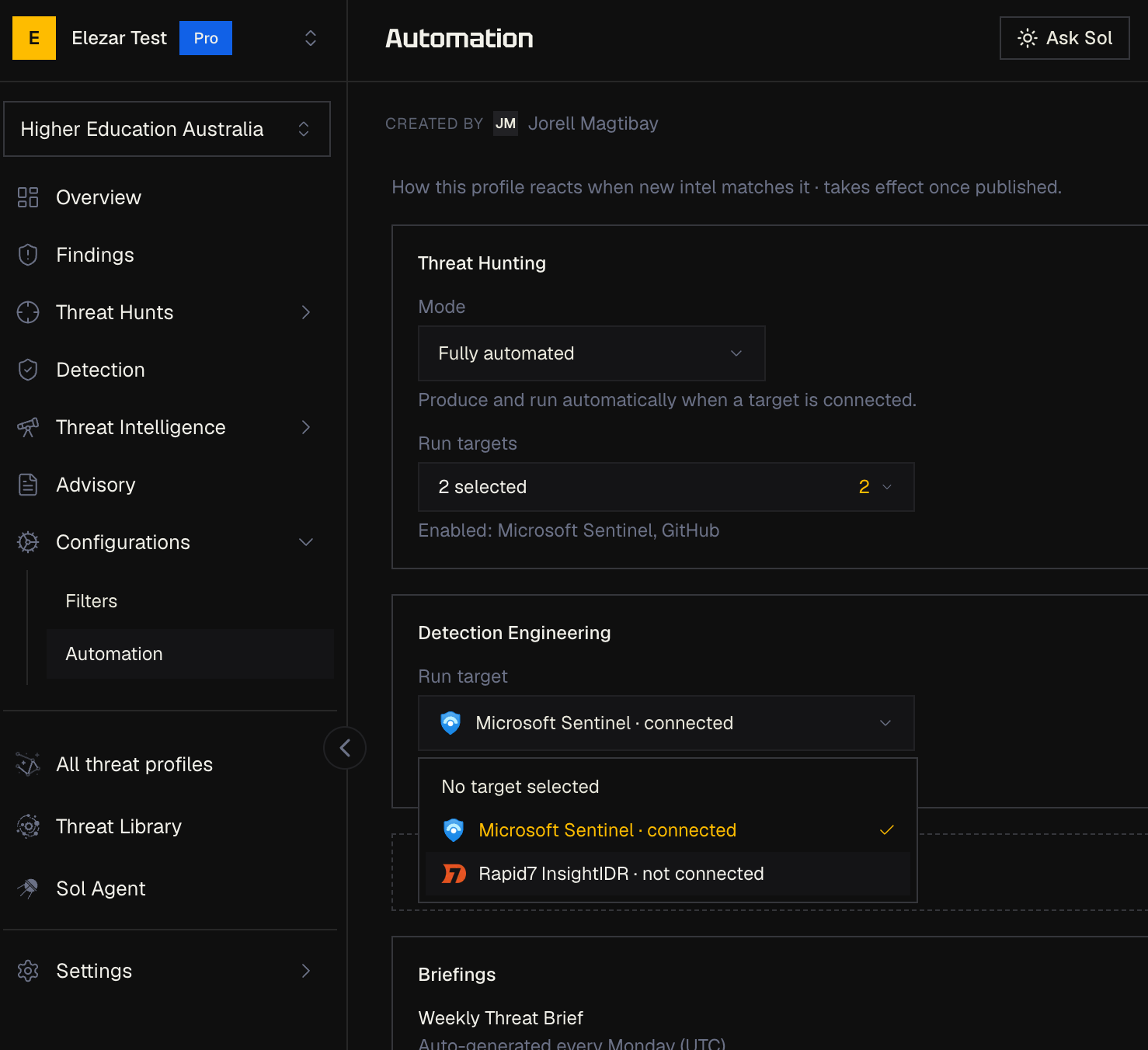Open the Overview page link

pos(99,197)
